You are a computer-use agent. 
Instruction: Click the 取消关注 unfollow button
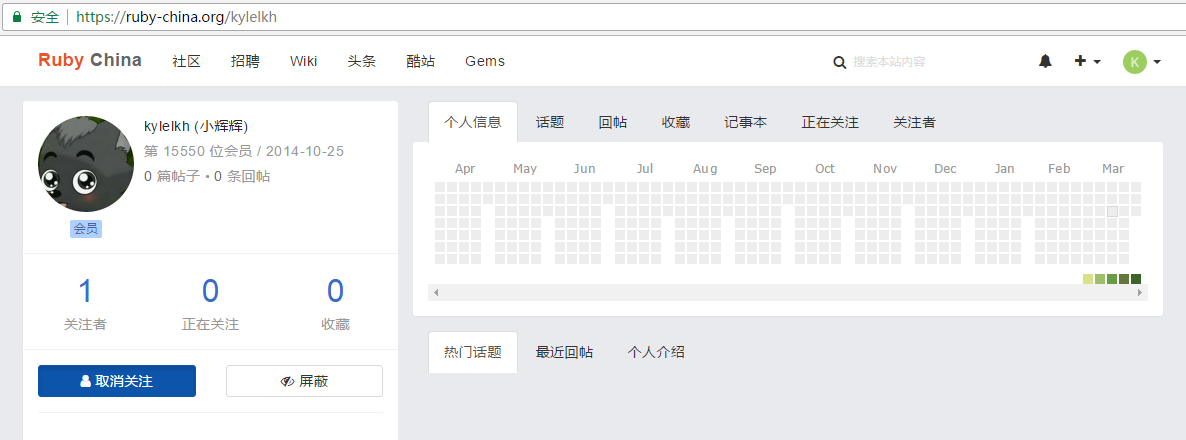[116, 381]
